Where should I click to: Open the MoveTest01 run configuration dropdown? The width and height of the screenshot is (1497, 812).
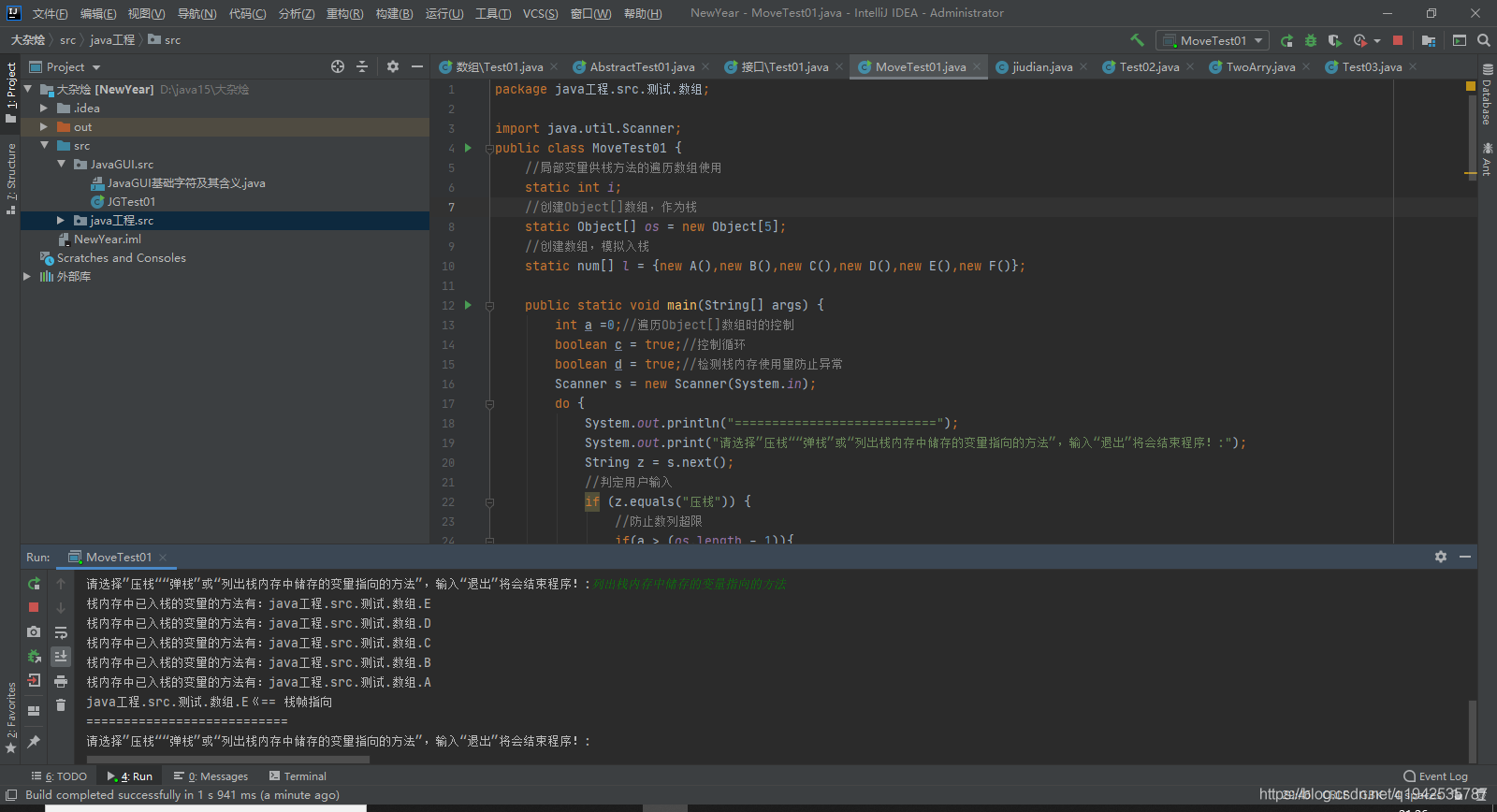(x=1213, y=40)
